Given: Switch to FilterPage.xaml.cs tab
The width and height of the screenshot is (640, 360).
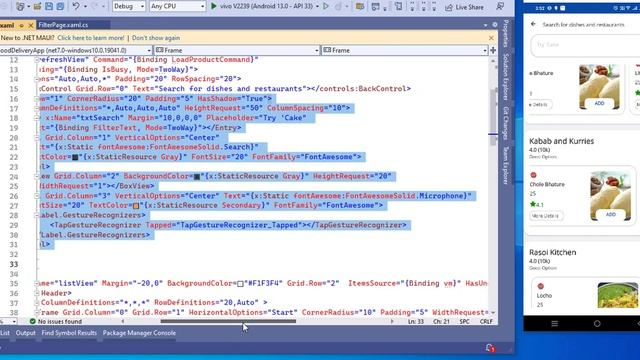Looking at the screenshot, I should (63, 25).
